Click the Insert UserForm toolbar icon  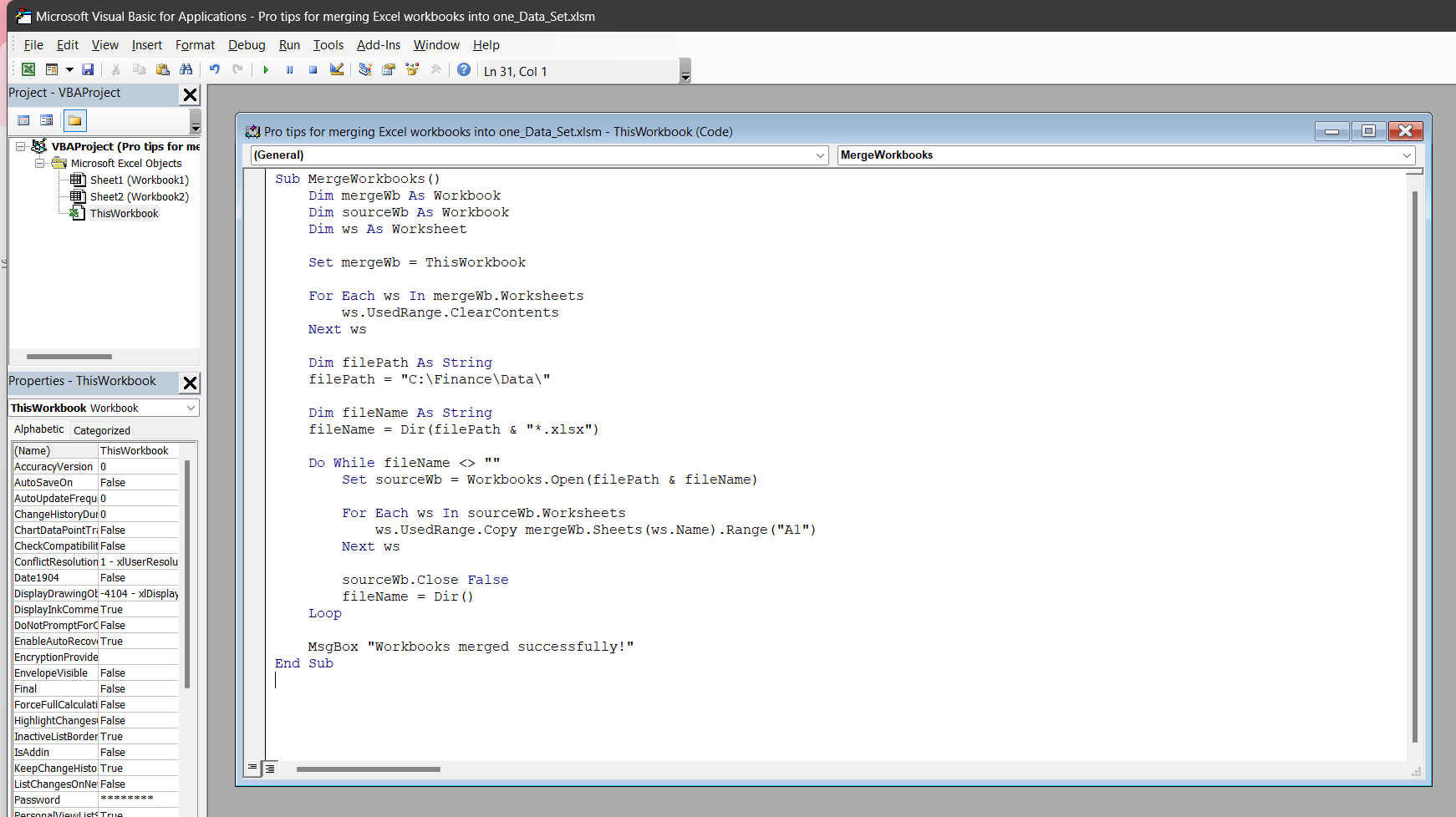point(52,70)
